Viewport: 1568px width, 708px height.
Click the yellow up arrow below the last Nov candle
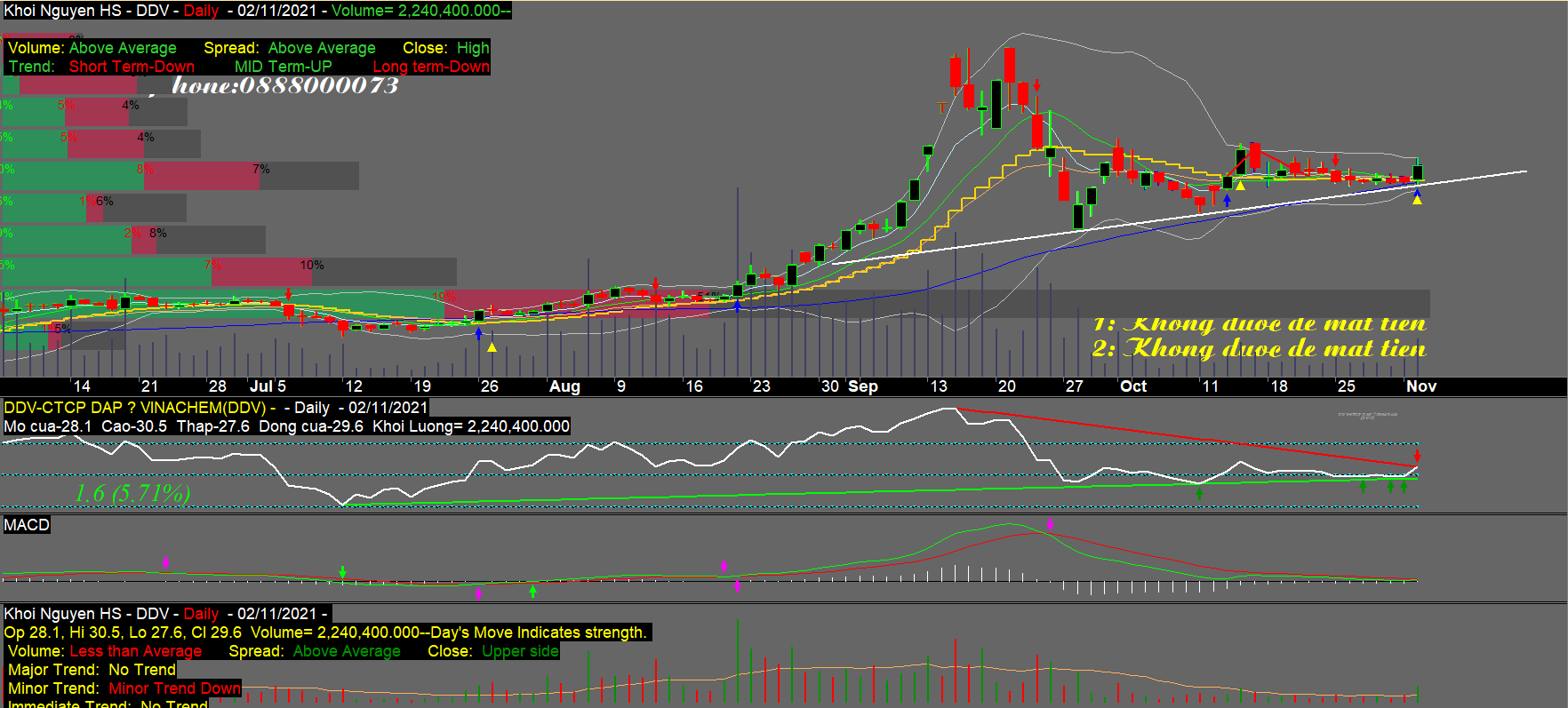tap(1417, 201)
